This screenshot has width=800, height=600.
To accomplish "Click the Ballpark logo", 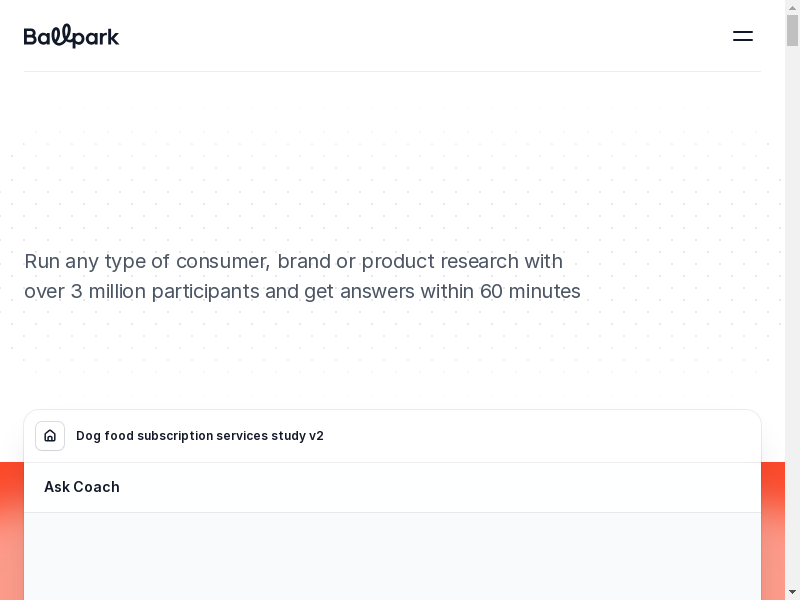I will (71, 37).
